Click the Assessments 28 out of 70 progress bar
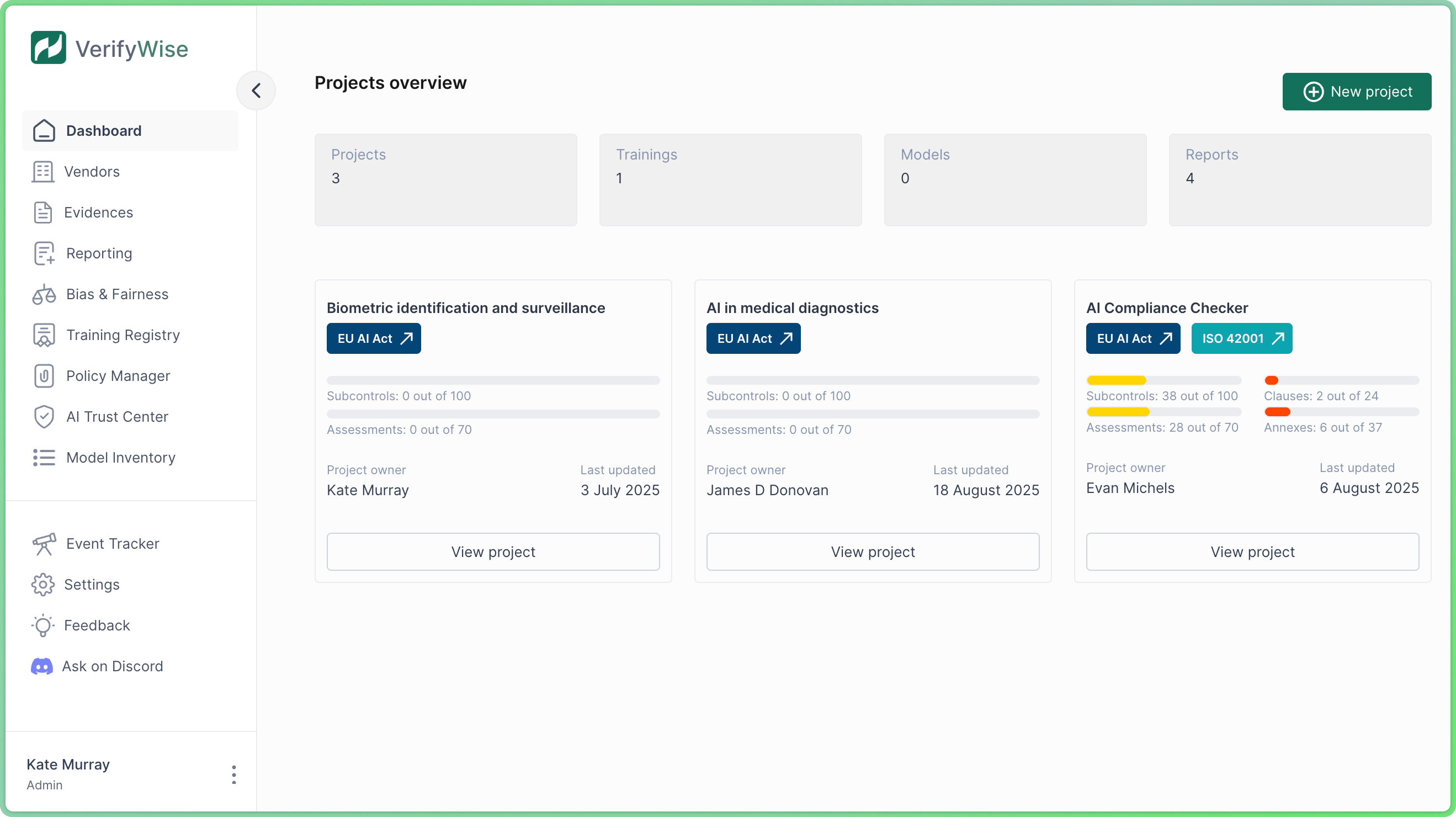The image size is (1456, 817). [1163, 412]
